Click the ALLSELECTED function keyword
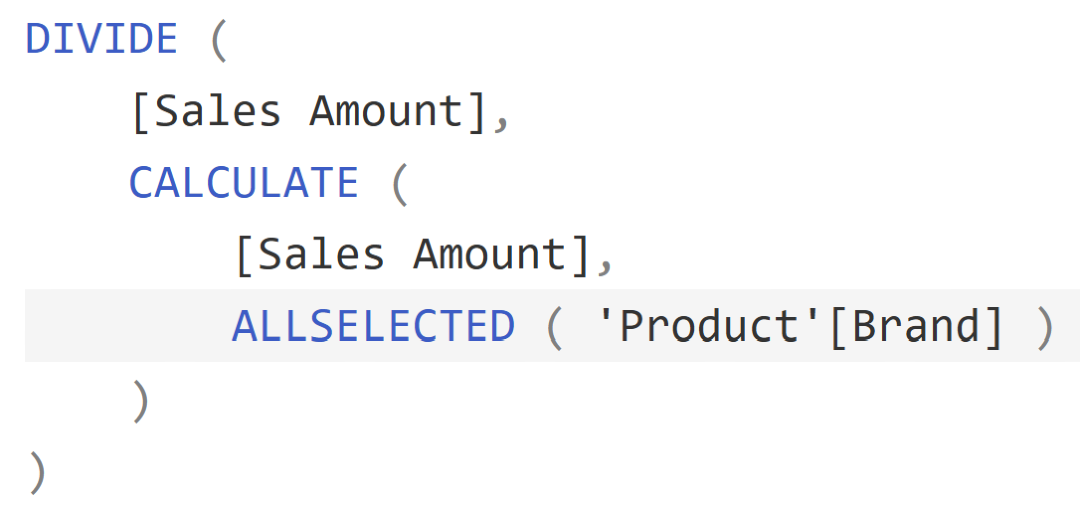The width and height of the screenshot is (1080, 507). coord(373,327)
